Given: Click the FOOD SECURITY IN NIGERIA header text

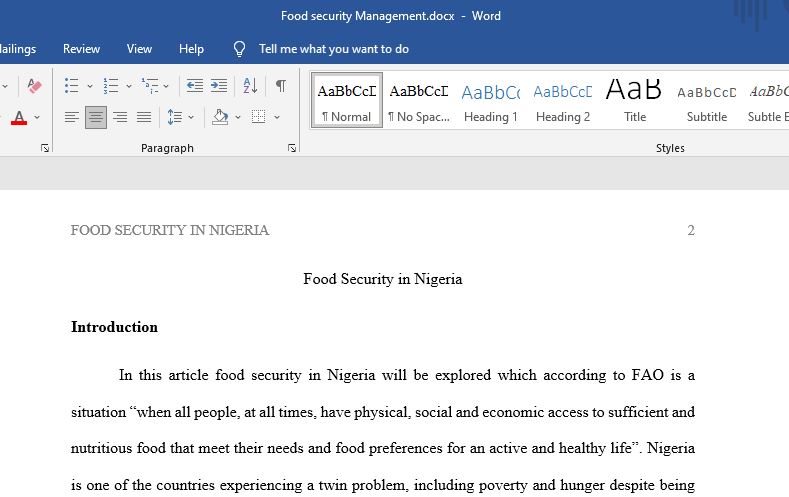Looking at the screenshot, I should pyautogui.click(x=170, y=230).
